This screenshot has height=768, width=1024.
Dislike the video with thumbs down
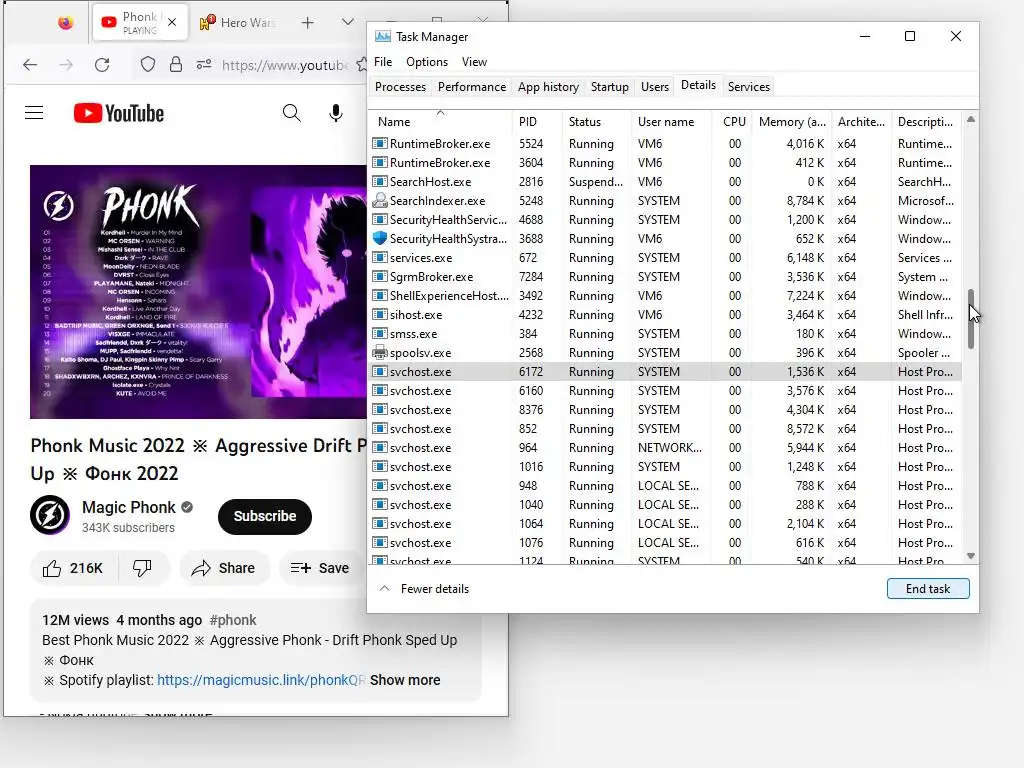pyautogui.click(x=142, y=568)
